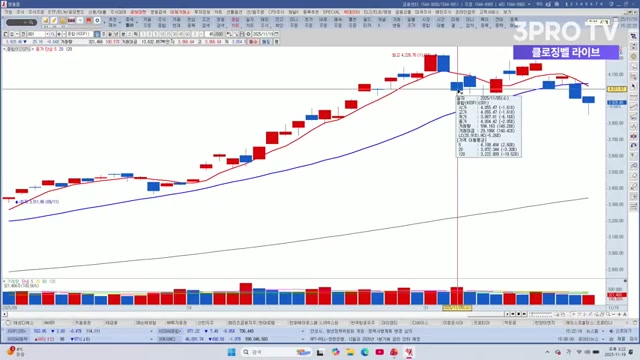The height and width of the screenshot is (360, 640).
Task: Click the save disk icon beside the settings gear
Action: click(242, 34)
